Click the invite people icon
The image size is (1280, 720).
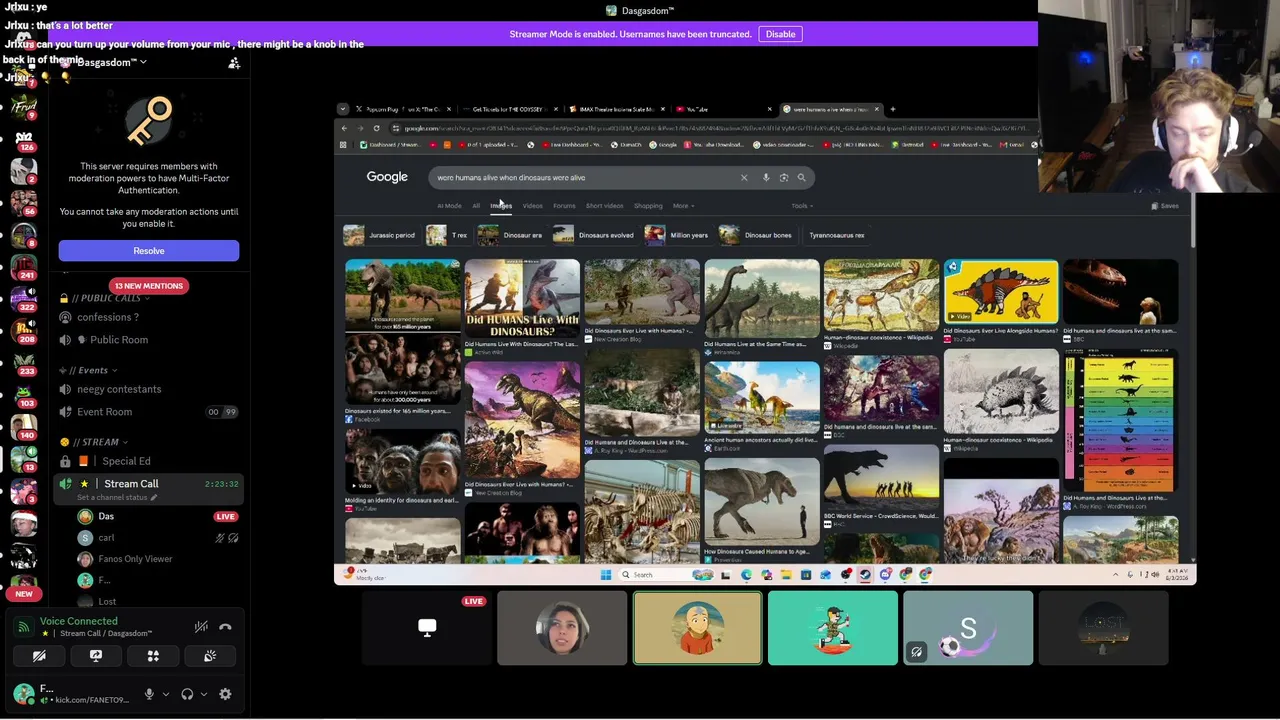[x=234, y=63]
